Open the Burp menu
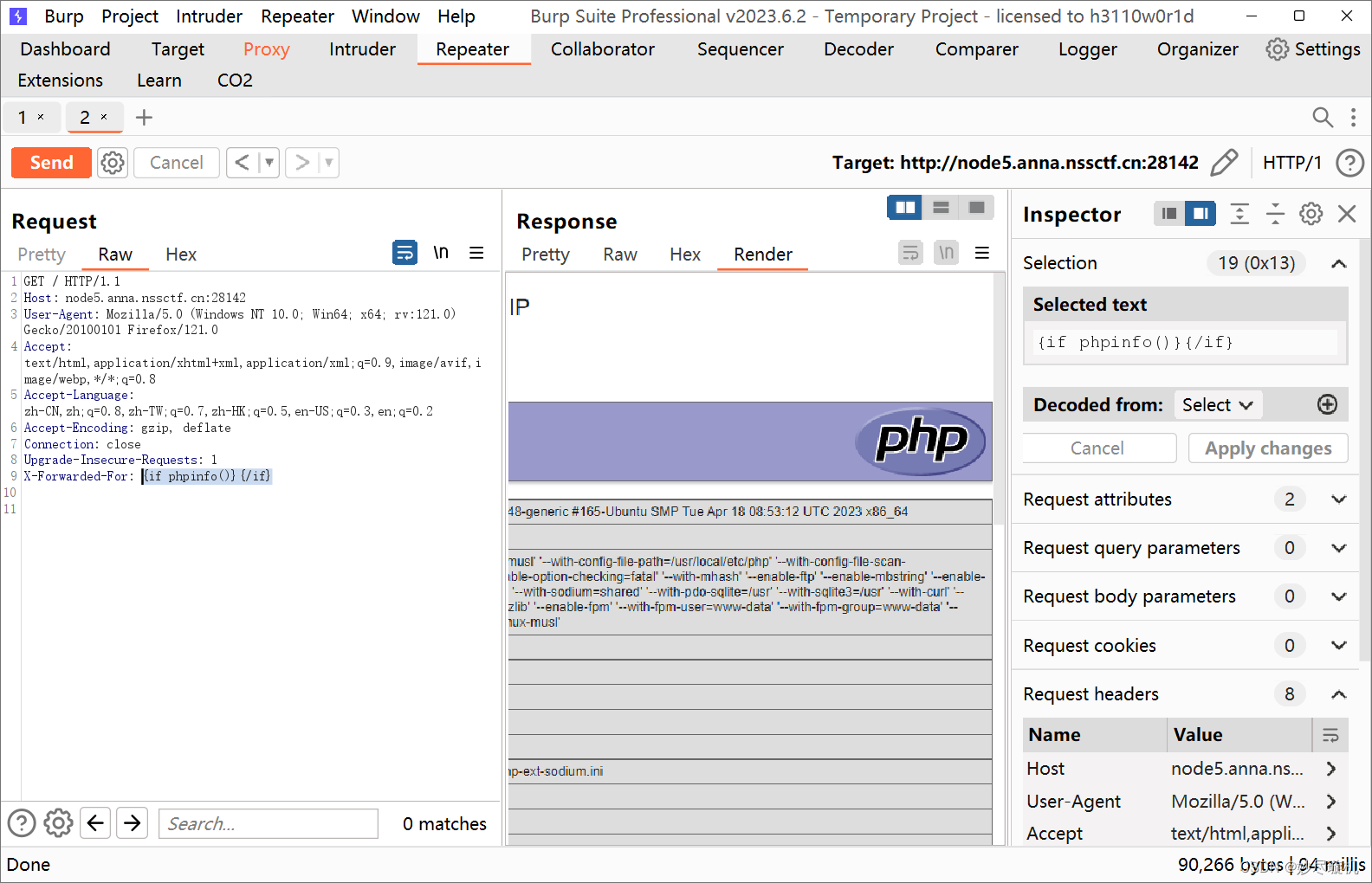 point(63,16)
